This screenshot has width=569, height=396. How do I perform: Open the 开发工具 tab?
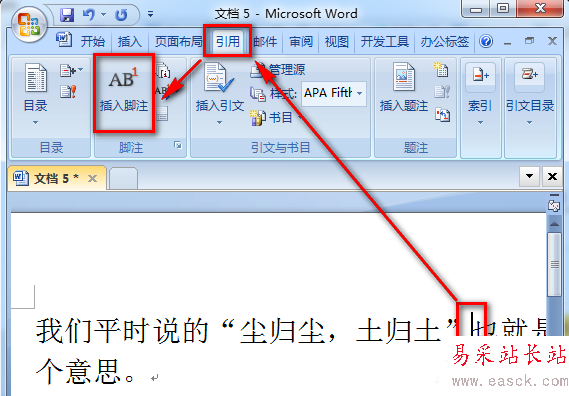pos(385,41)
